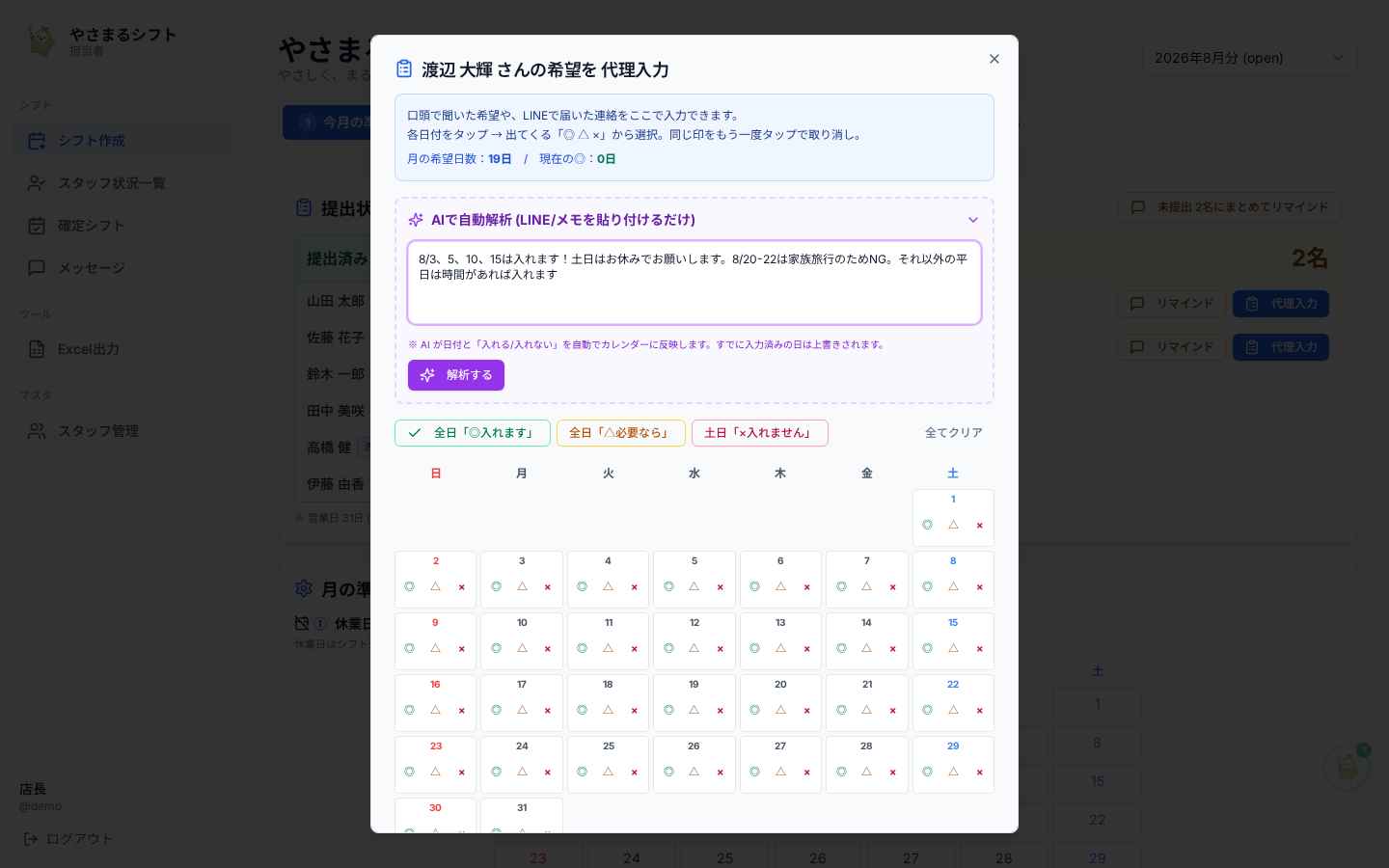
Task: Select × on day 4
Action: [x=634, y=586]
